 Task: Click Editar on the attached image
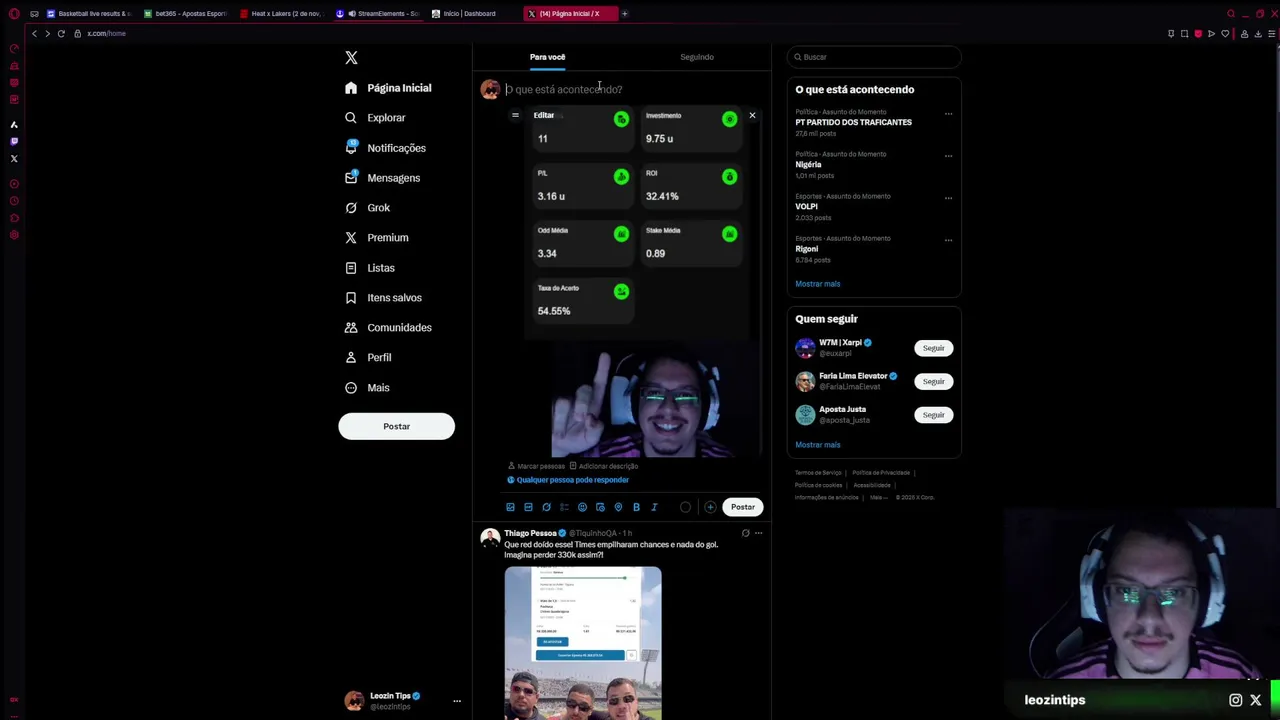[x=544, y=115]
